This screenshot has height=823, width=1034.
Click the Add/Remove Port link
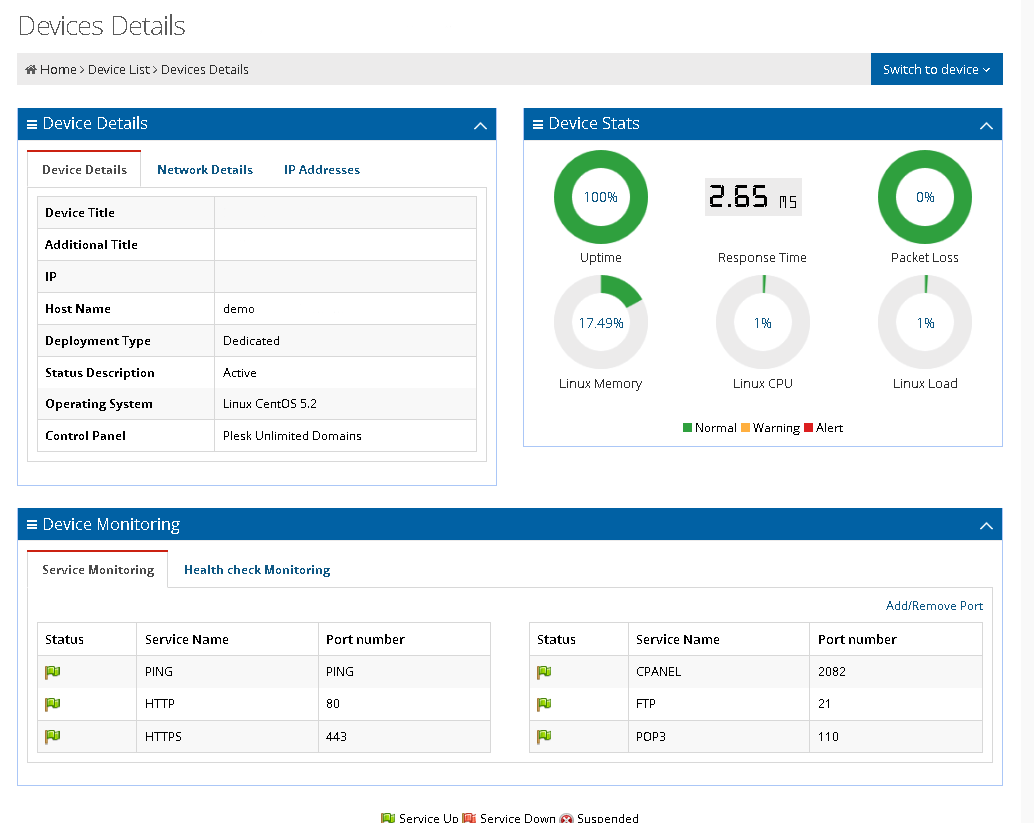click(934, 606)
